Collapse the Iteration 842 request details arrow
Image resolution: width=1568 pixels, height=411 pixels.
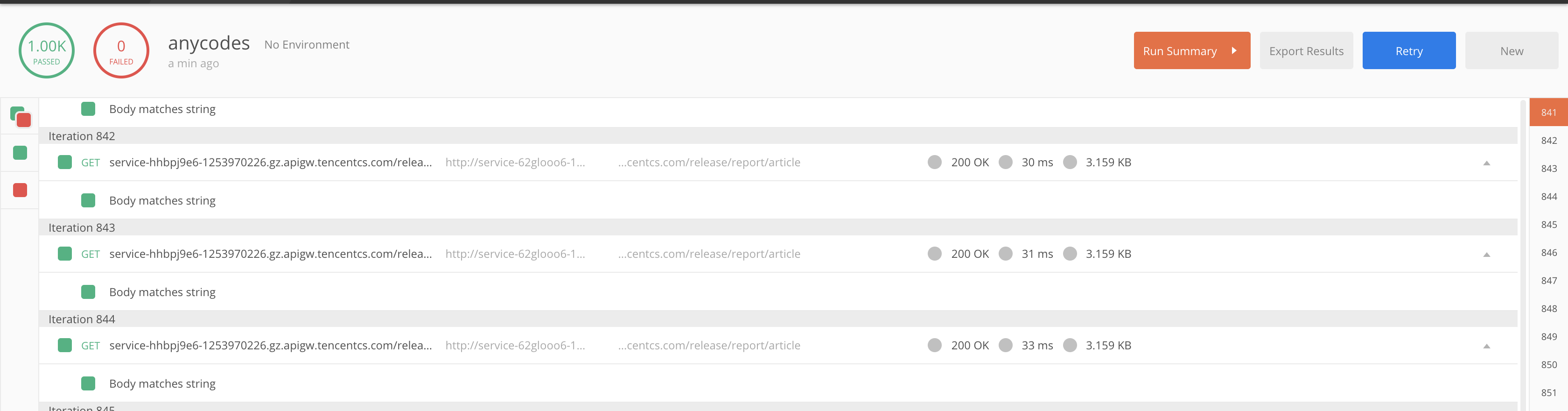(1486, 163)
